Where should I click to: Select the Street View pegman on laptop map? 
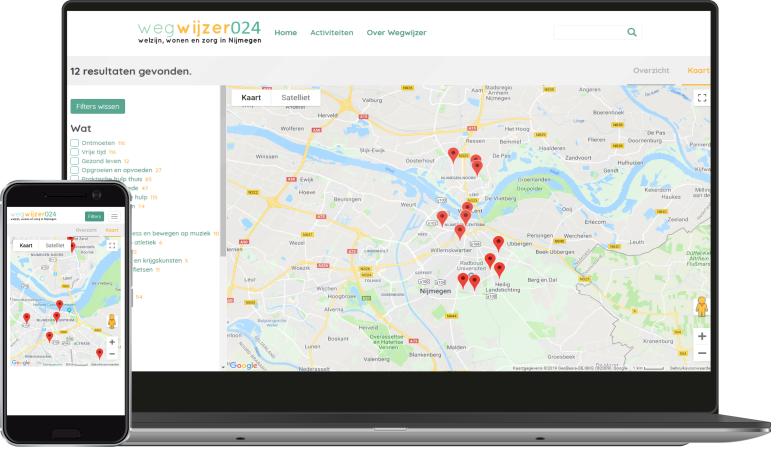coord(702,306)
